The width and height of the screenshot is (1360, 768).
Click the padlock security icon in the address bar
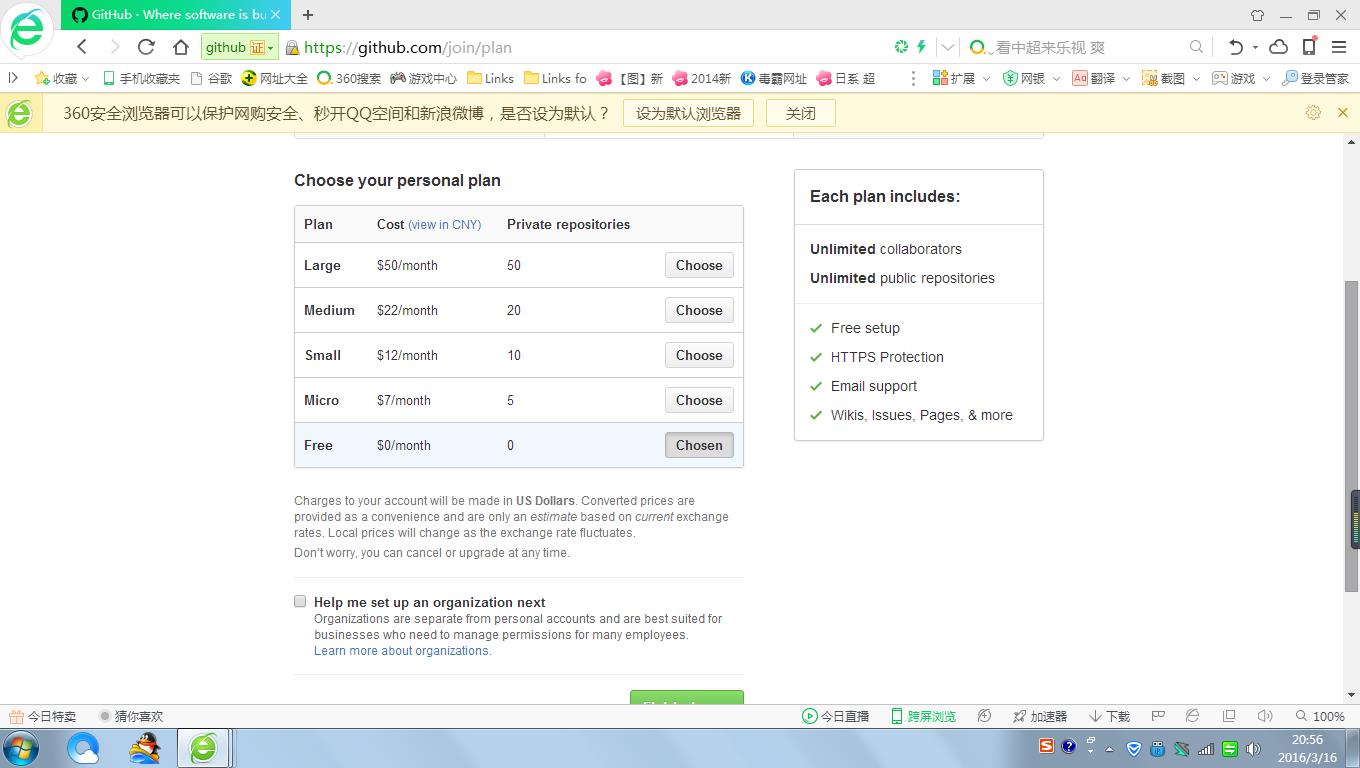point(292,47)
